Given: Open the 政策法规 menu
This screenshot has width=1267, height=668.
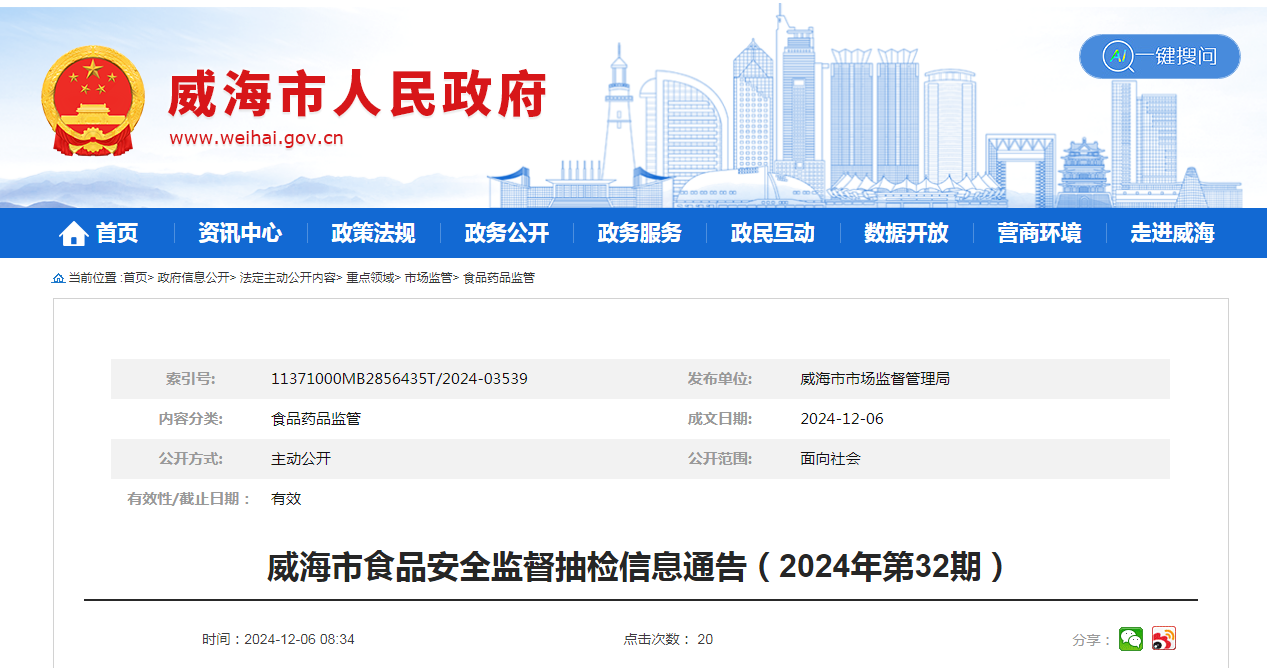Looking at the screenshot, I should click(x=373, y=234).
